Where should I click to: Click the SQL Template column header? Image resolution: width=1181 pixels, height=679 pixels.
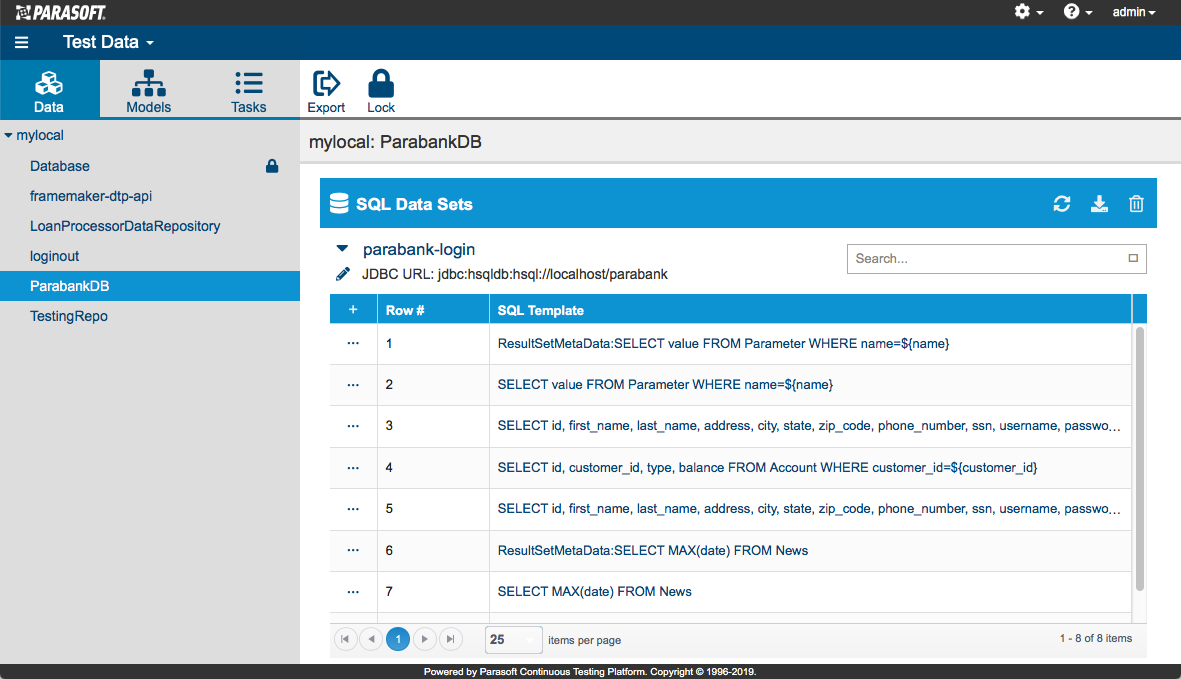tap(810, 310)
